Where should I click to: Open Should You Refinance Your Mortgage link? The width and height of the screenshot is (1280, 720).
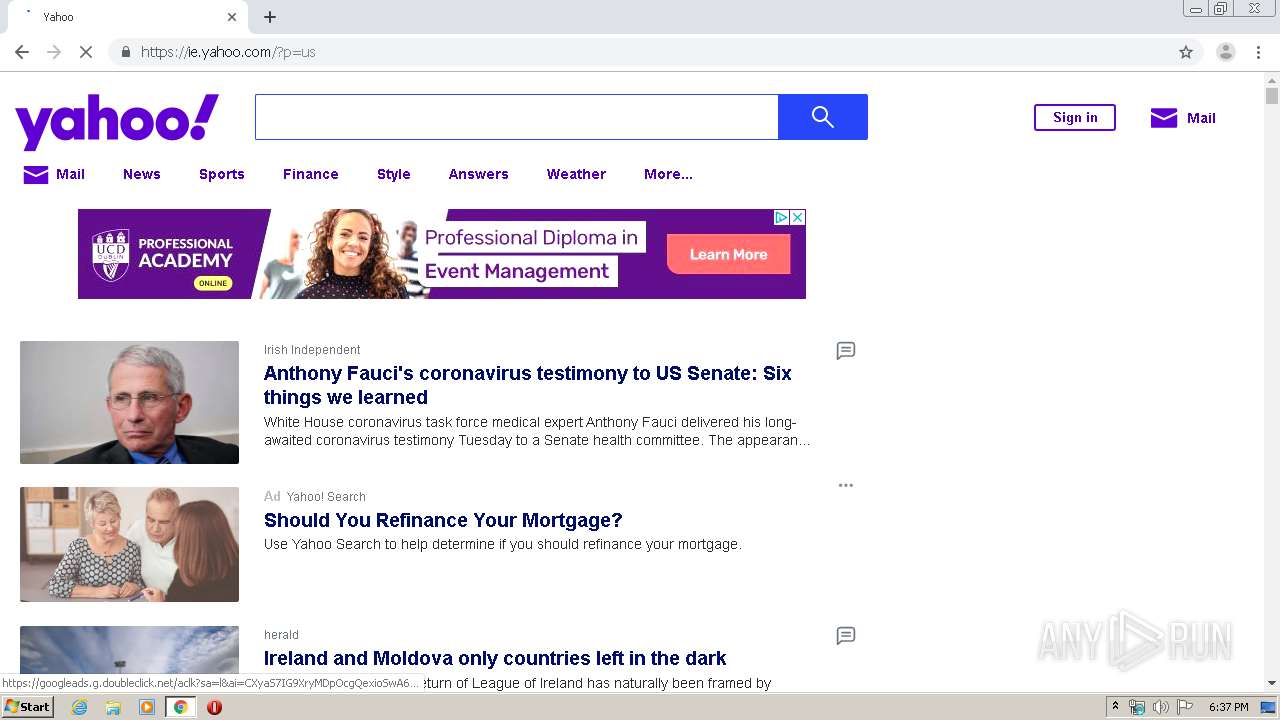coord(443,520)
